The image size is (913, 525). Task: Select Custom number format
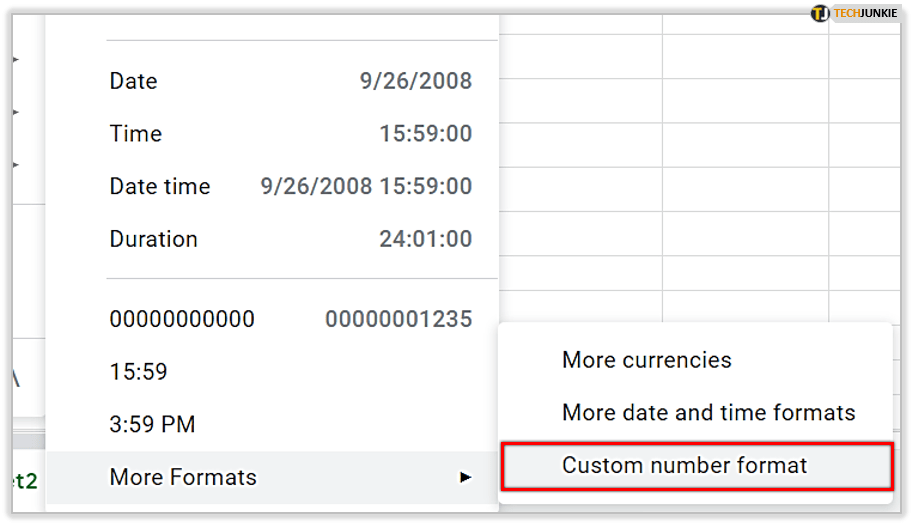(x=684, y=466)
